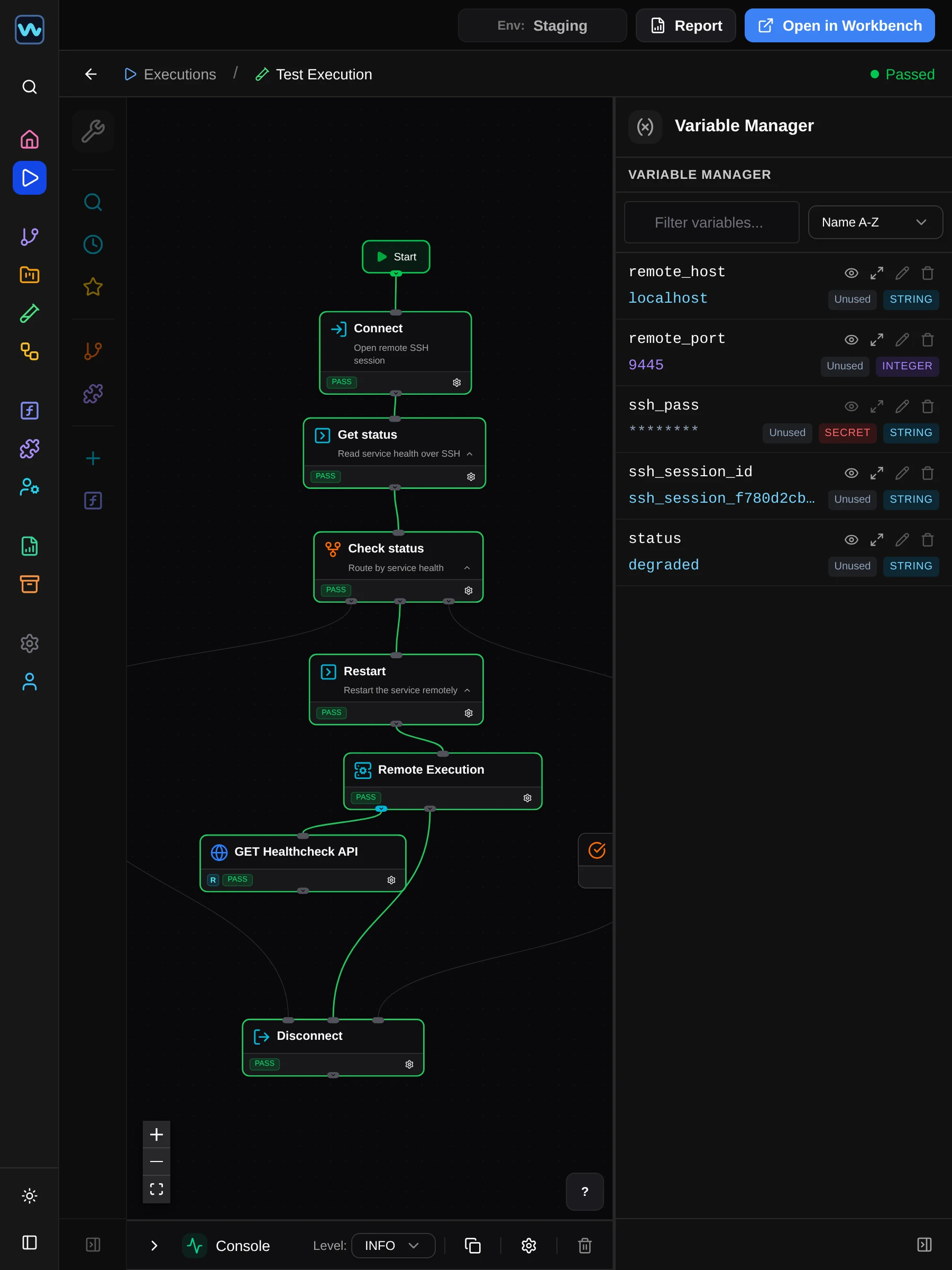
Task: Collapse the Check status node description chevron
Action: (x=467, y=568)
